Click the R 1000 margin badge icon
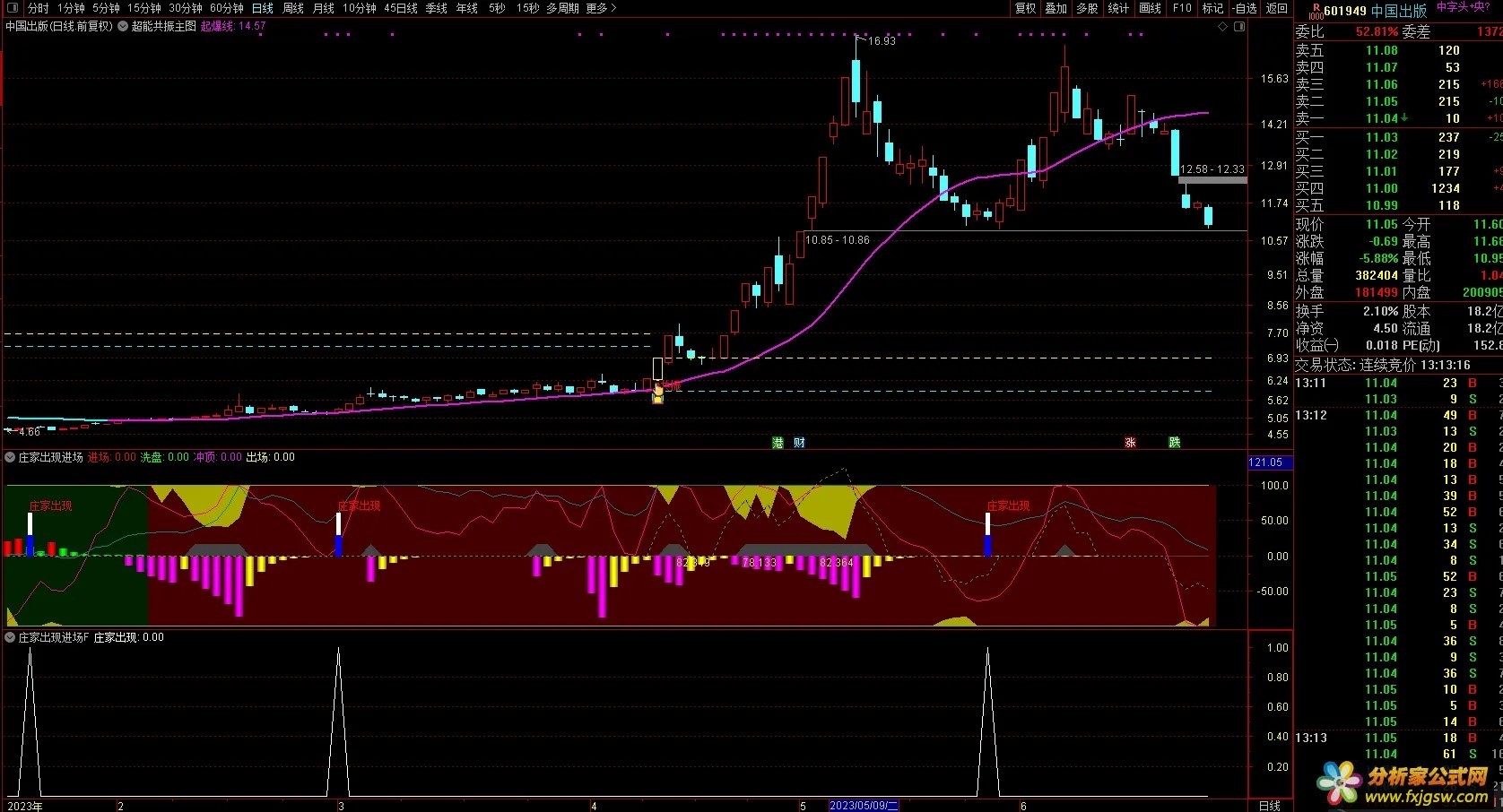The image size is (1503, 812). coord(1316,11)
